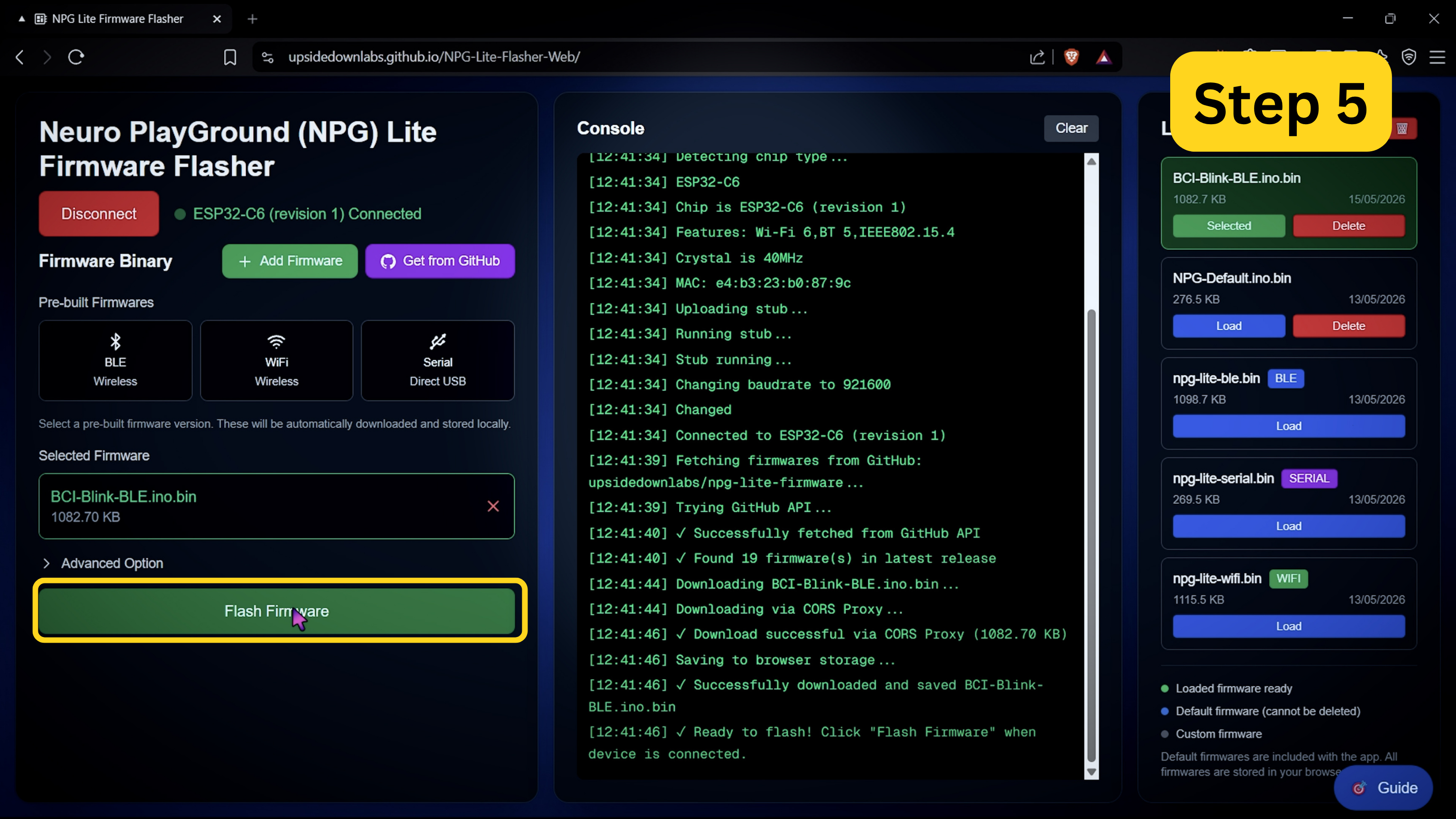Open Brave VPN shield icon
The image size is (1456, 819).
(x=1409, y=57)
